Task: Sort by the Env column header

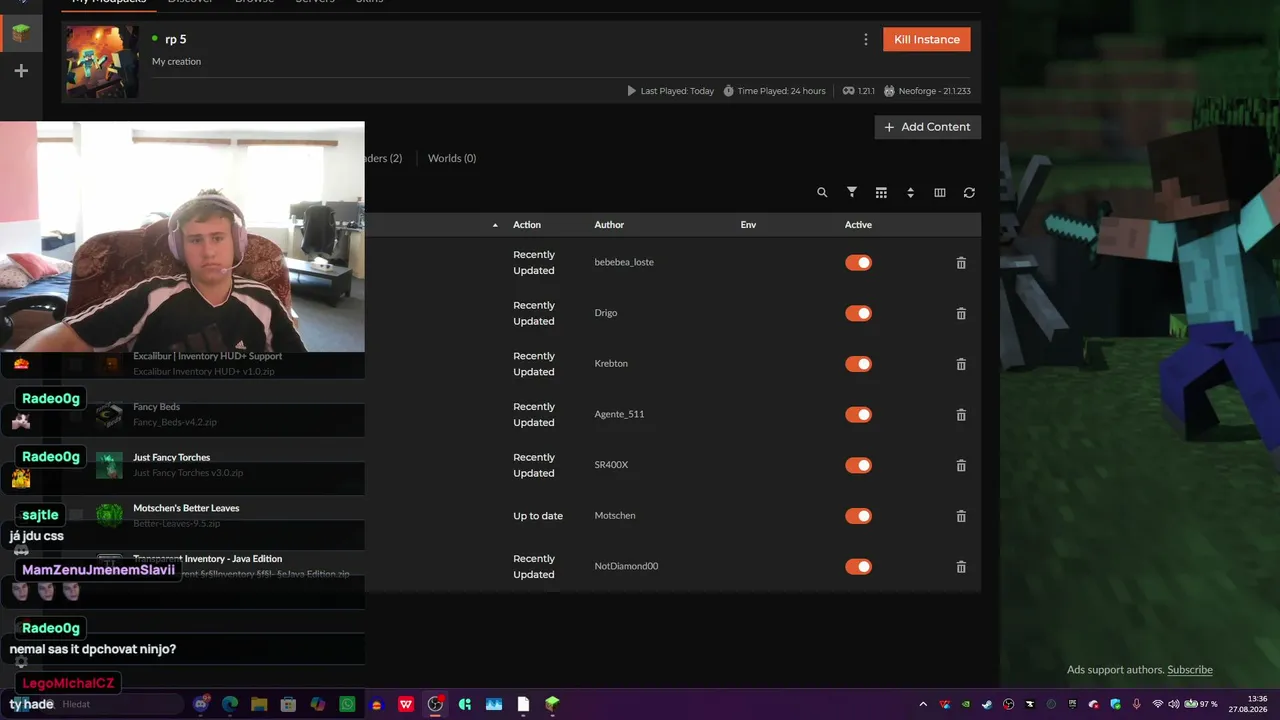Action: pyautogui.click(x=748, y=225)
